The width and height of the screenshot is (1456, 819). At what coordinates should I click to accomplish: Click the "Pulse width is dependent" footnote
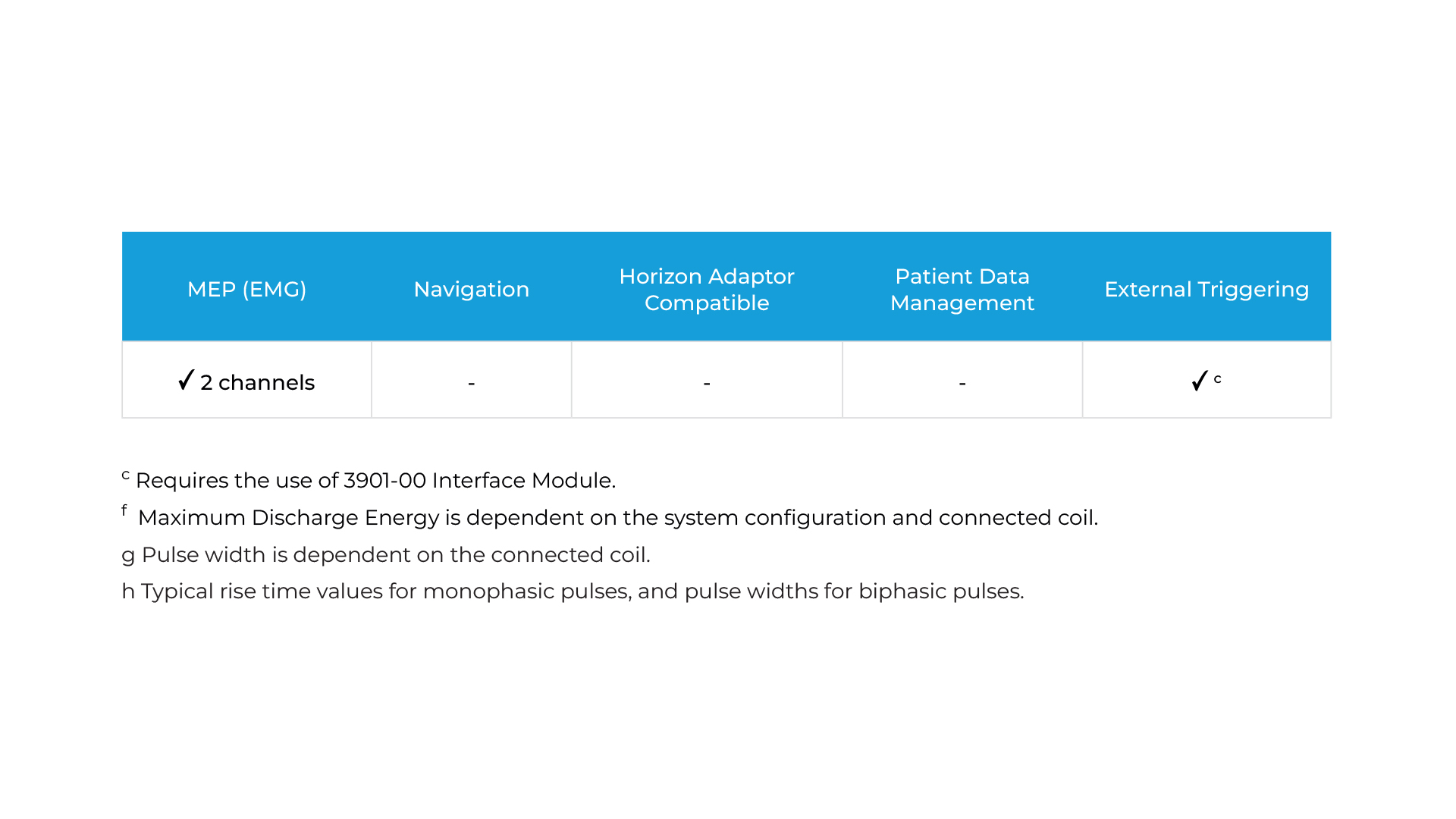[x=395, y=554]
